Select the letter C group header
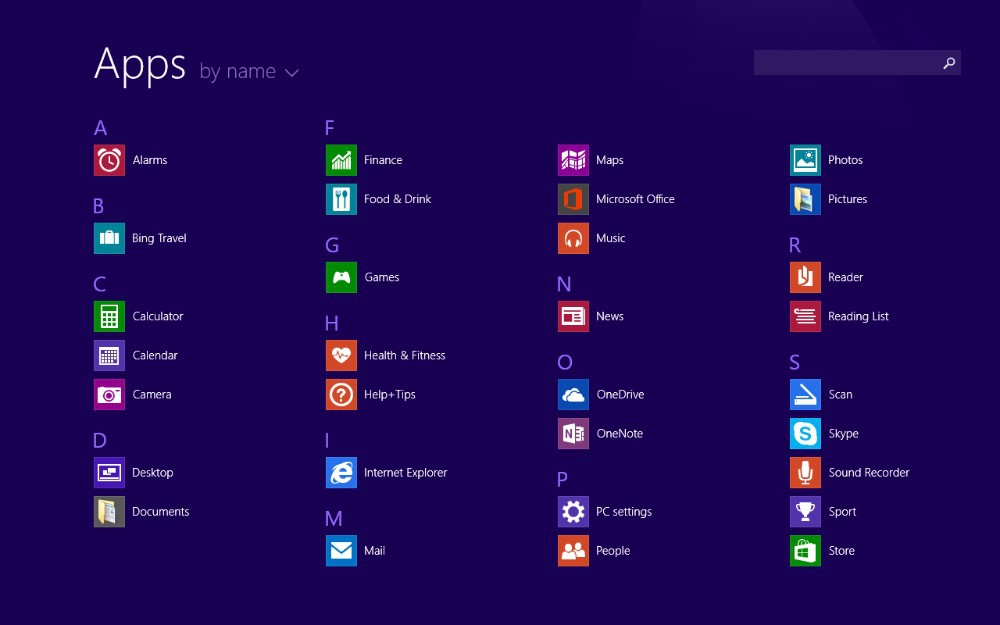The height and width of the screenshot is (625, 1000). pos(99,284)
